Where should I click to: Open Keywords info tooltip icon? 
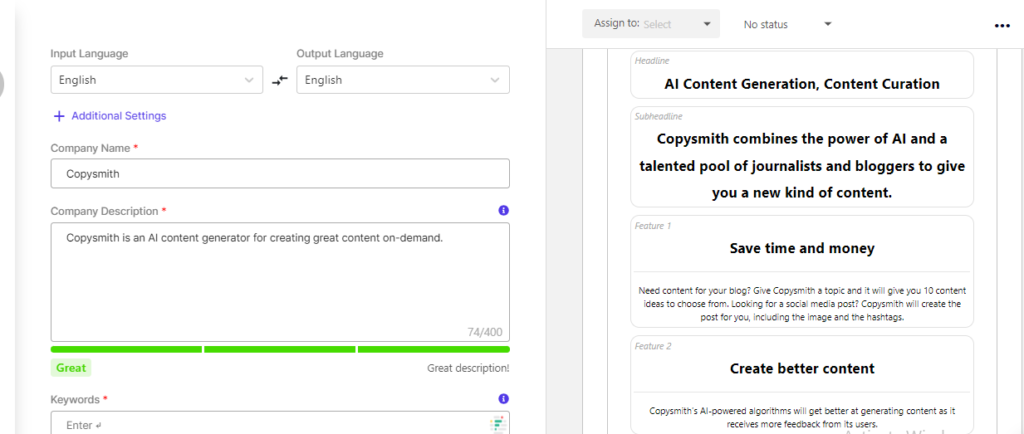pyautogui.click(x=503, y=399)
